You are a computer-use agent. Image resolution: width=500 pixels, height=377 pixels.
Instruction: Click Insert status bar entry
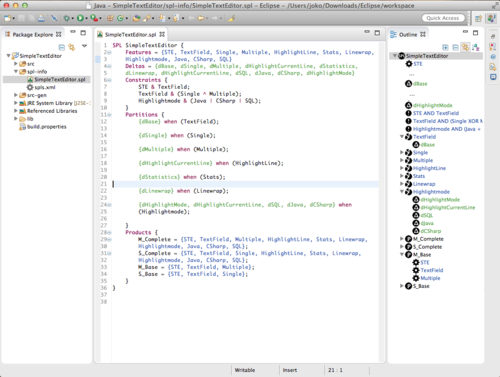click(x=290, y=370)
